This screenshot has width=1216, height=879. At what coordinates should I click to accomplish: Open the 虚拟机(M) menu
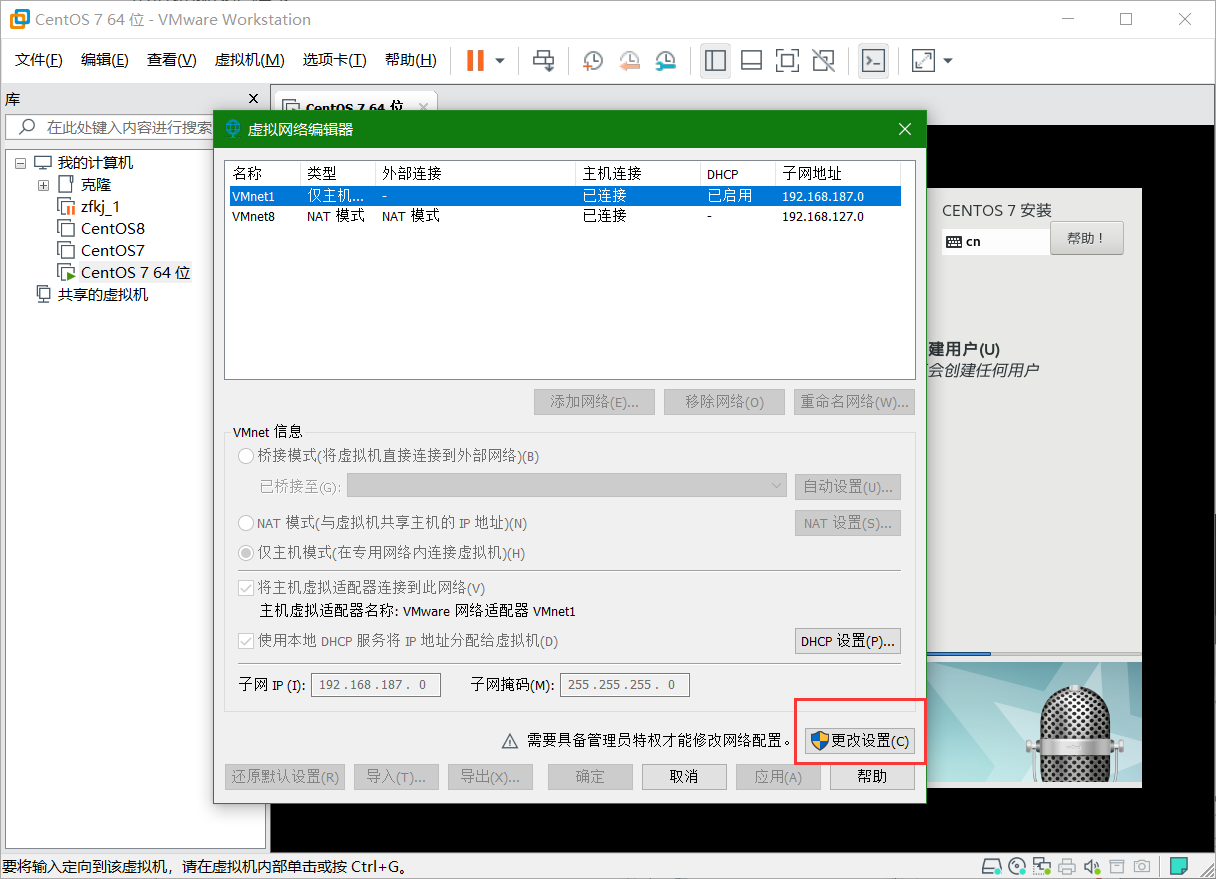(249, 60)
